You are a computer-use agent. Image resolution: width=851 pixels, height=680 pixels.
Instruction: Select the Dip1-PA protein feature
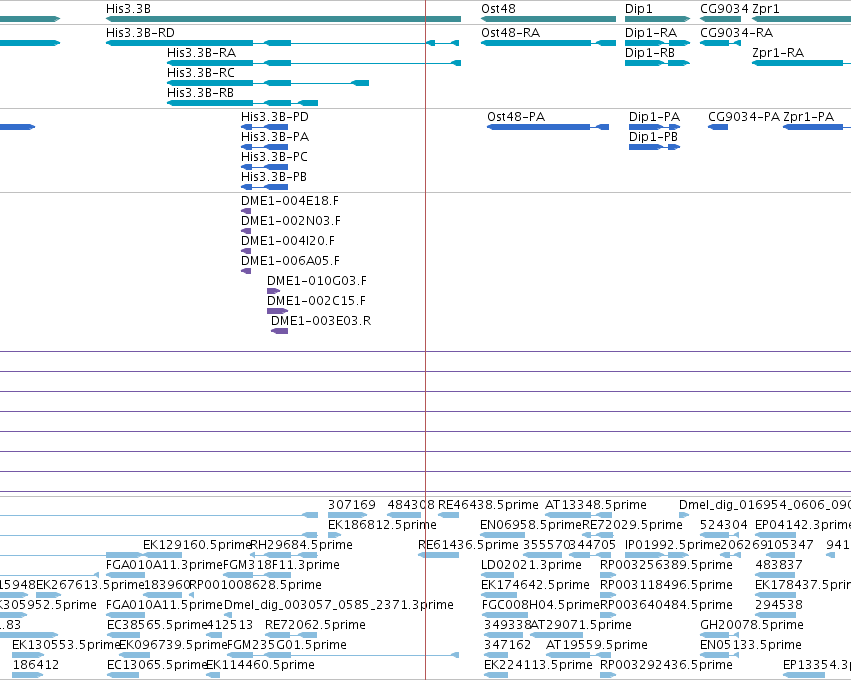pos(654,127)
